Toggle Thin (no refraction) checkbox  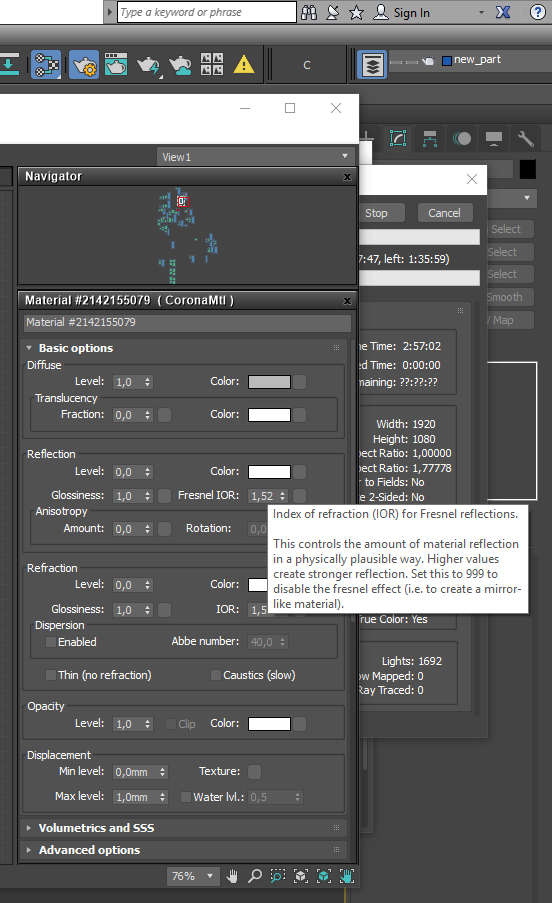[x=51, y=675]
